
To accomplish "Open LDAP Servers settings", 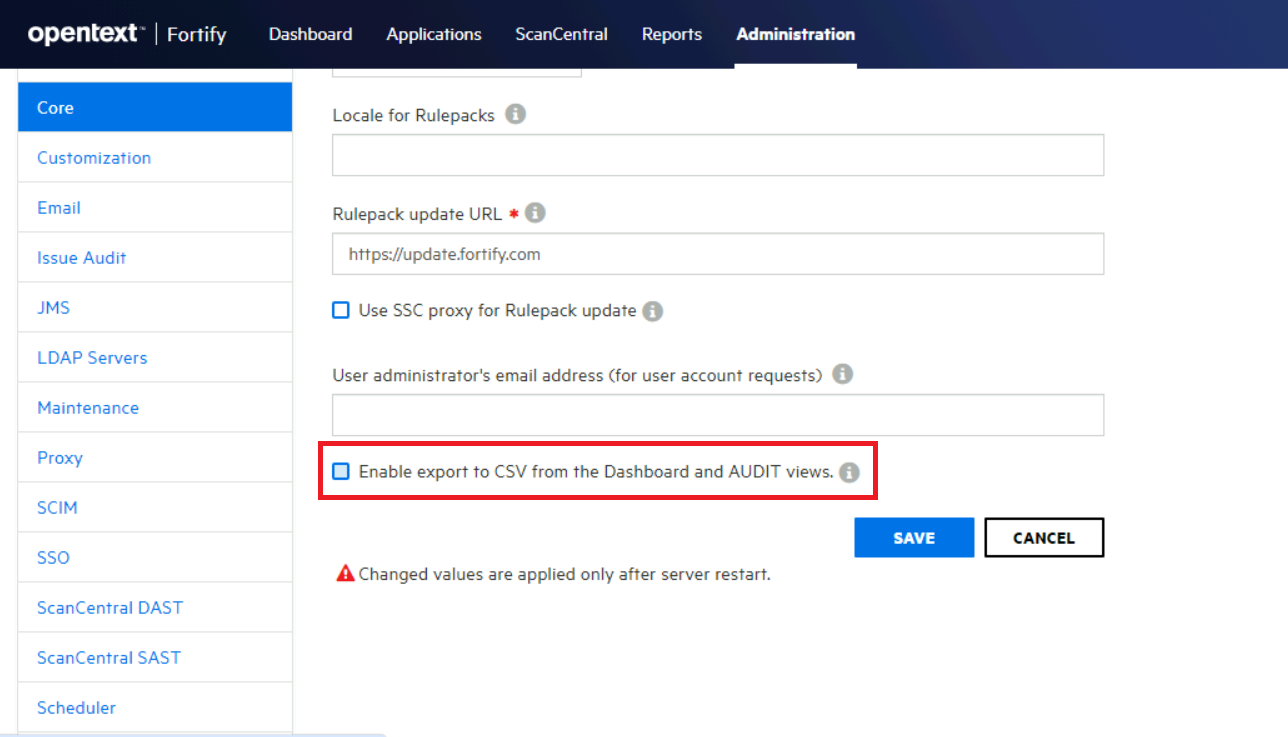I will tap(155, 357).
